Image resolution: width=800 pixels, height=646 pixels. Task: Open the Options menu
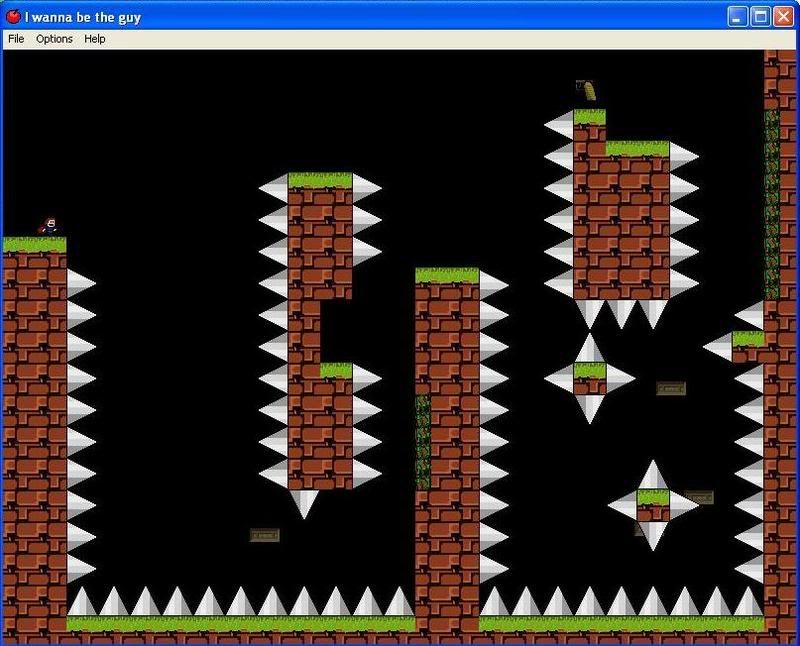54,39
